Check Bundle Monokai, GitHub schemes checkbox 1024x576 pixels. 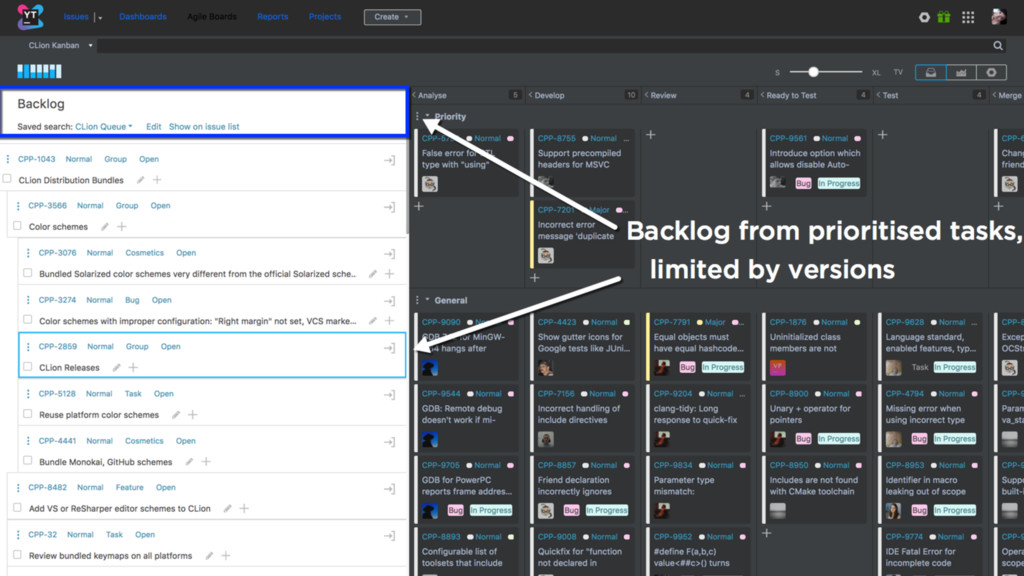27,461
